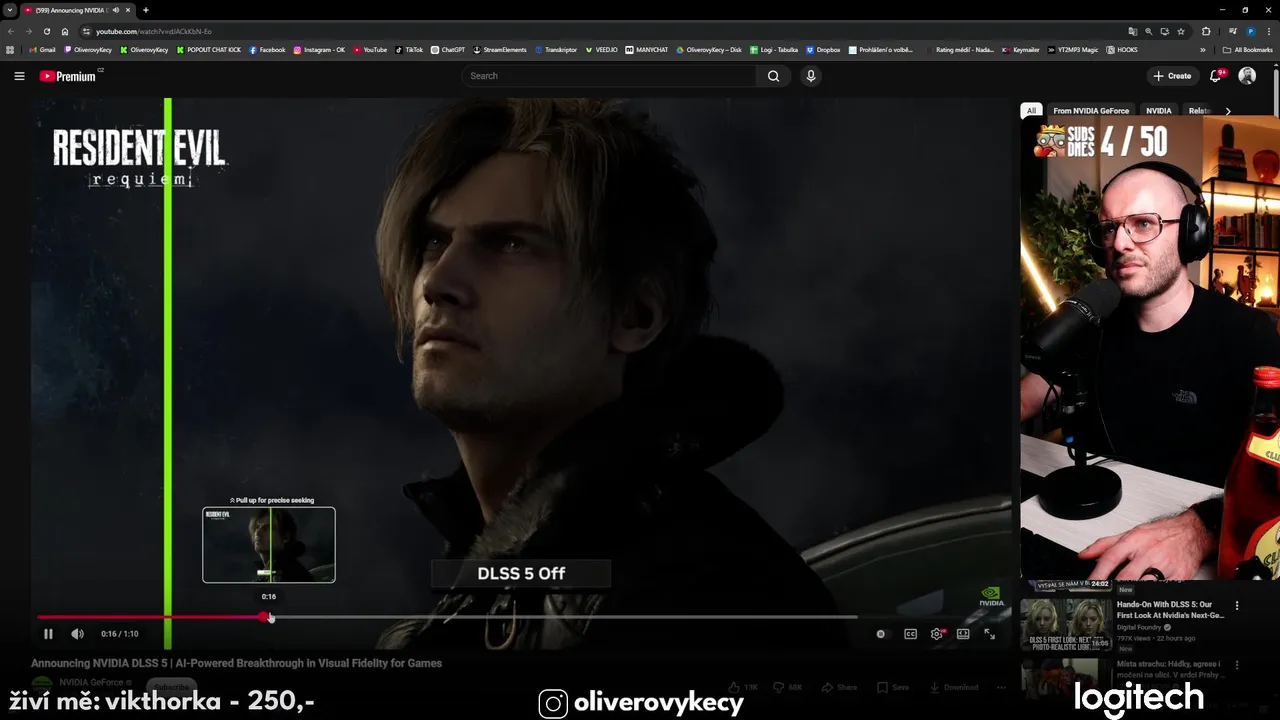Open more actions ellipsis below video
The width and height of the screenshot is (1280, 720).
[1001, 687]
